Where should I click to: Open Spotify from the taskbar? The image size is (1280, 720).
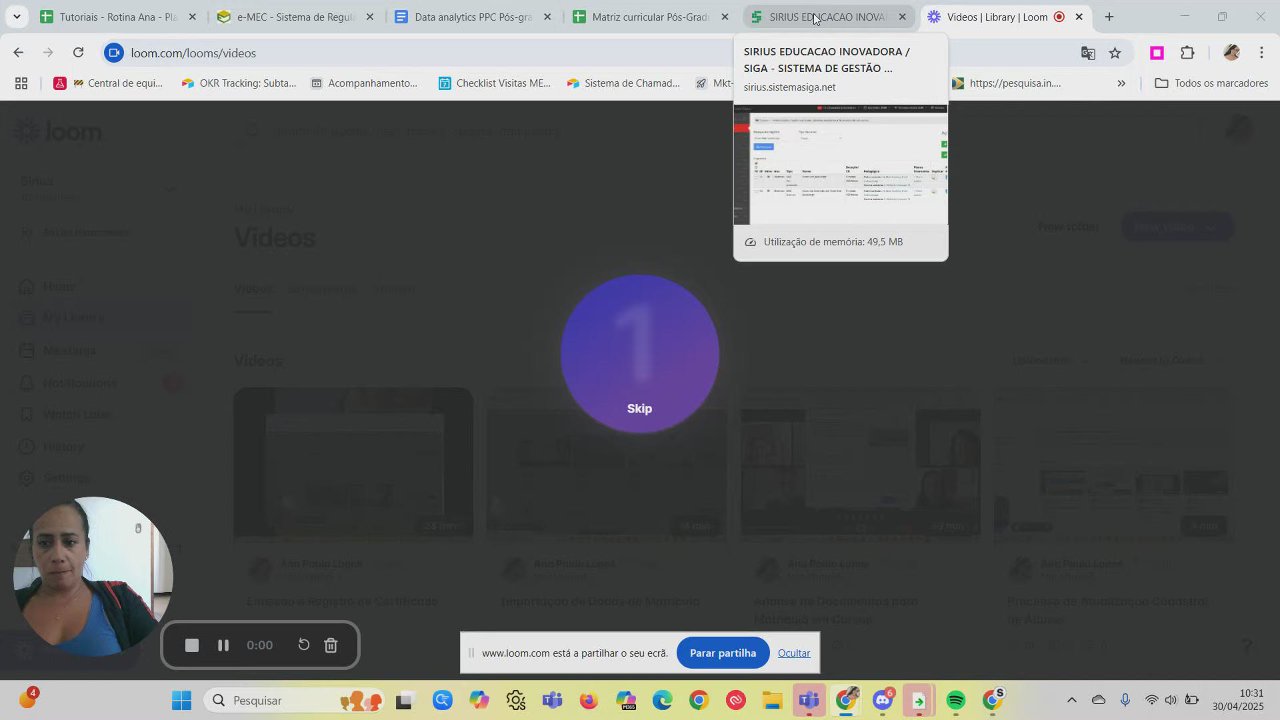click(x=955, y=700)
